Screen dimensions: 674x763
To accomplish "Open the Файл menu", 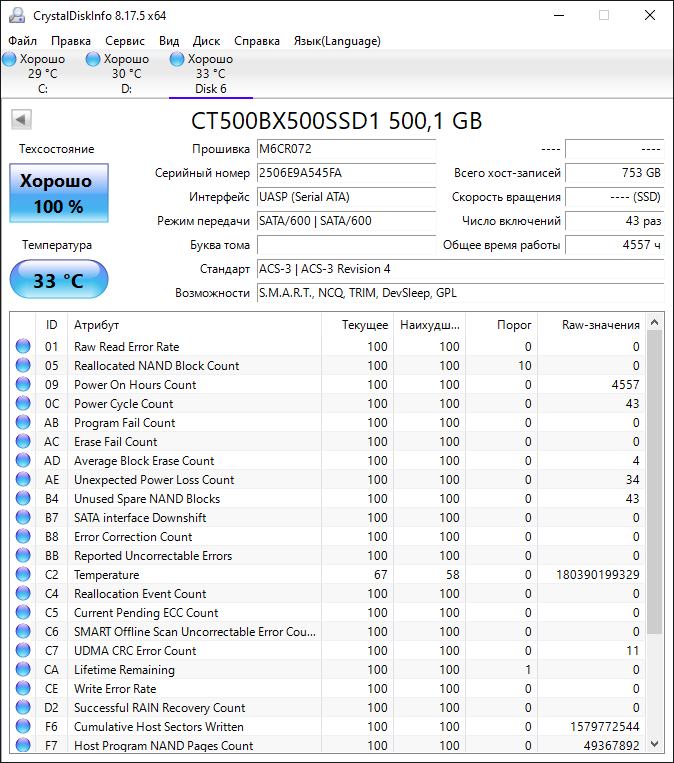I will point(22,41).
